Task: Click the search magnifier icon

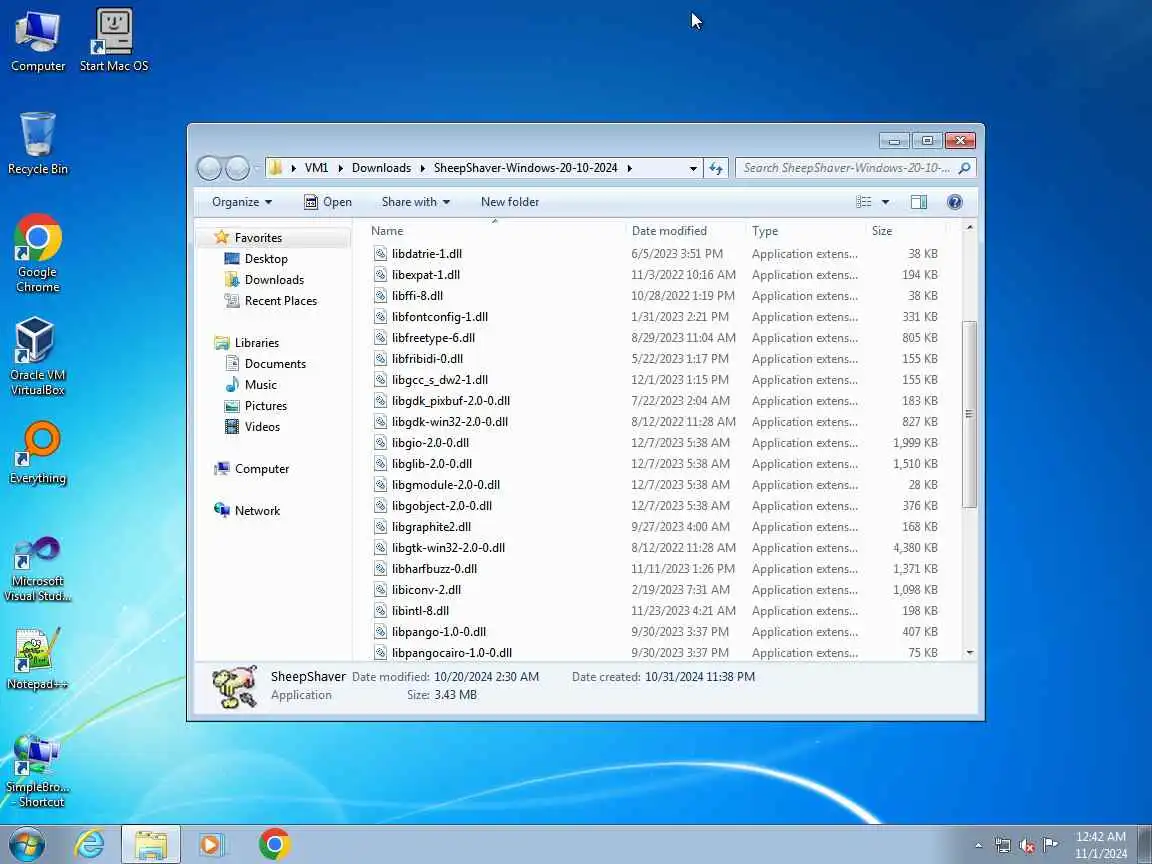Action: coord(965,168)
